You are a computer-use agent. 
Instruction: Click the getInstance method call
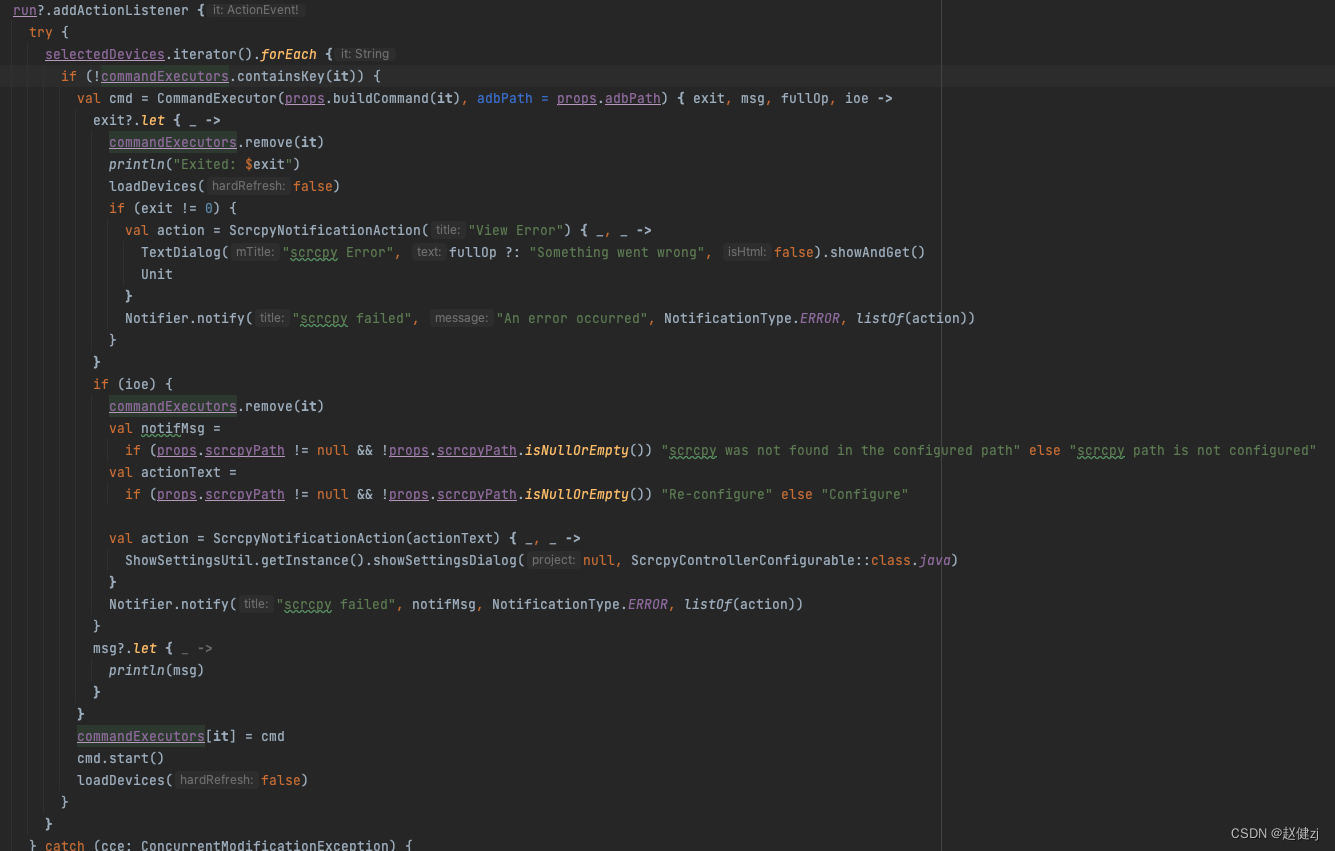click(x=313, y=560)
